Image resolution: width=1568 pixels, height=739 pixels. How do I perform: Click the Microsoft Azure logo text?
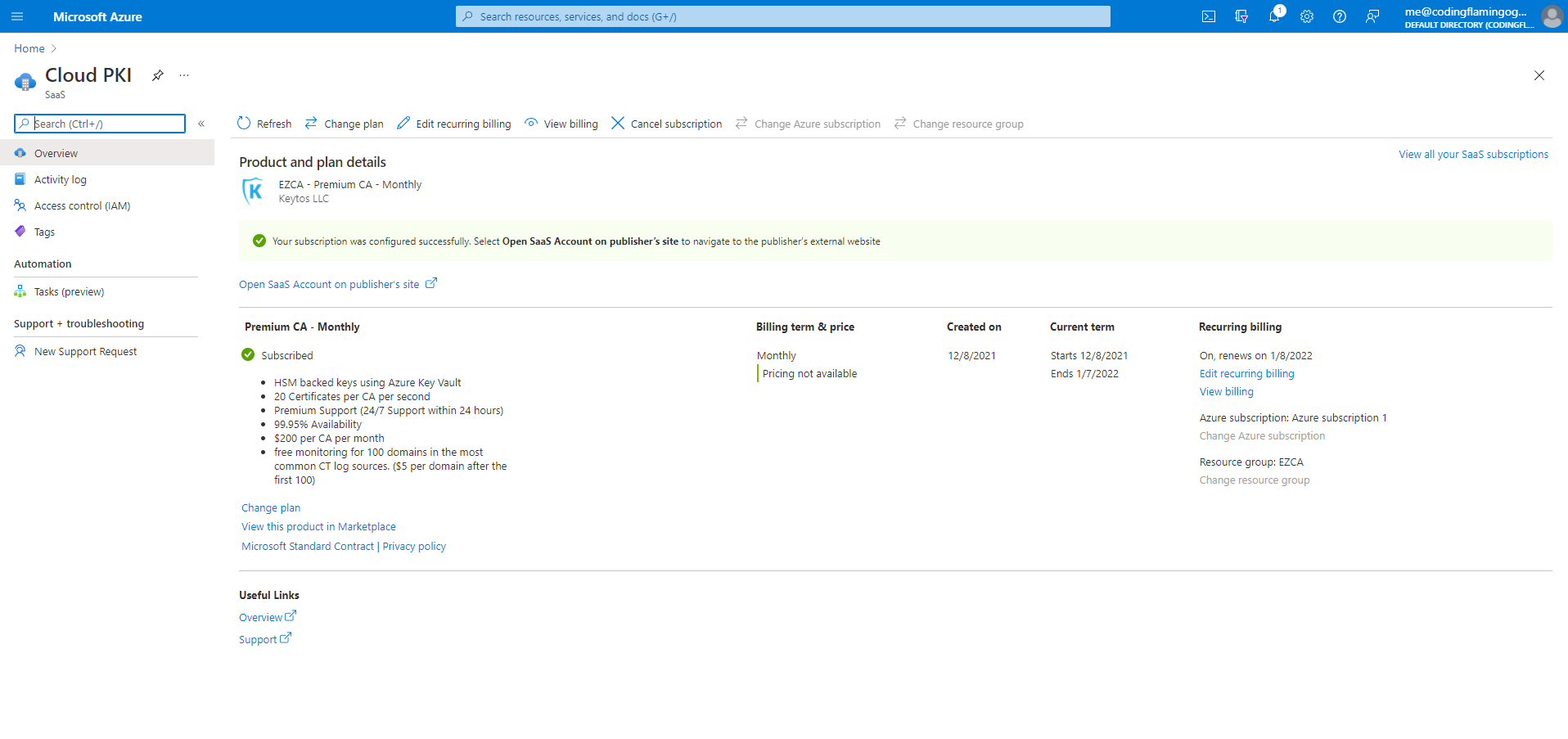[97, 16]
